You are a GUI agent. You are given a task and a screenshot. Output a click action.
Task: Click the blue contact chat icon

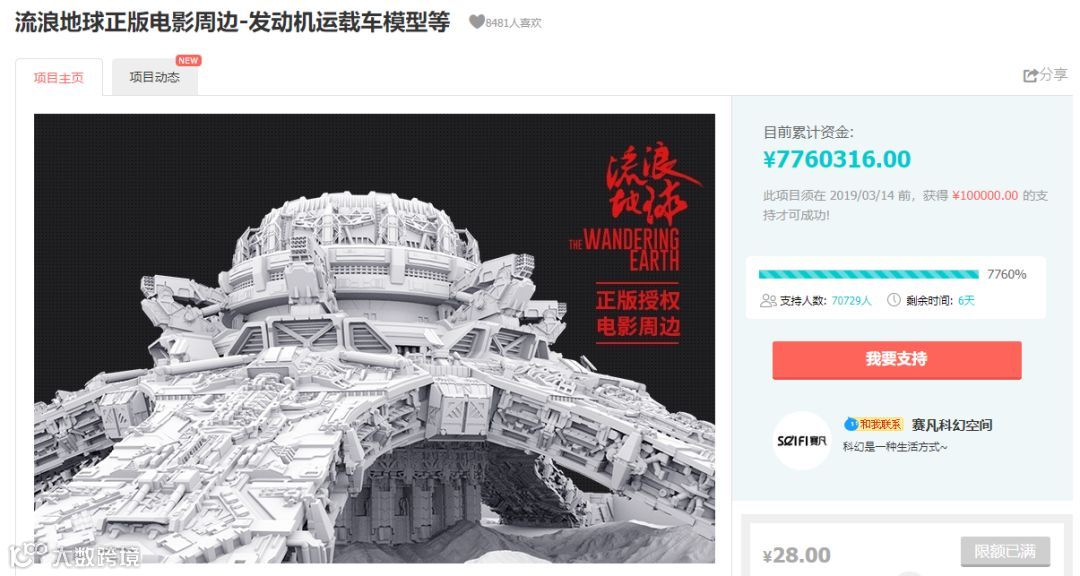(x=851, y=424)
